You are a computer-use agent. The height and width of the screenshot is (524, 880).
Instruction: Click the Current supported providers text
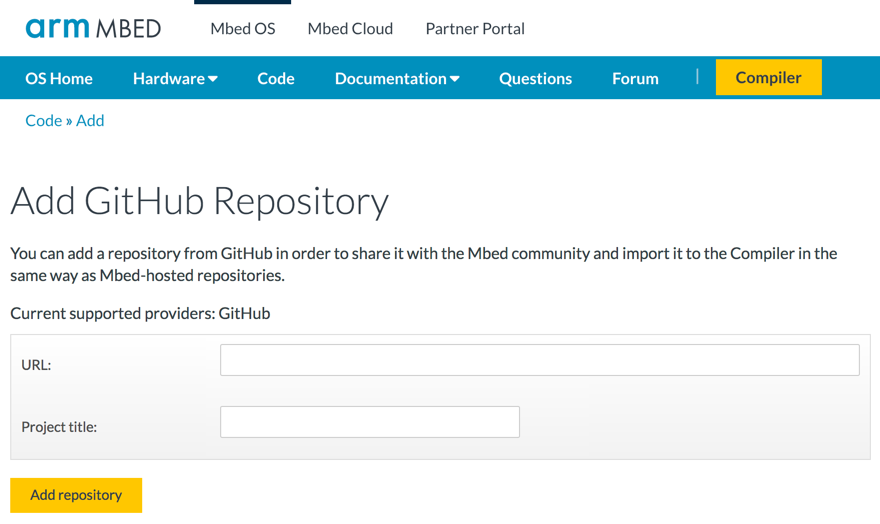pos(140,313)
